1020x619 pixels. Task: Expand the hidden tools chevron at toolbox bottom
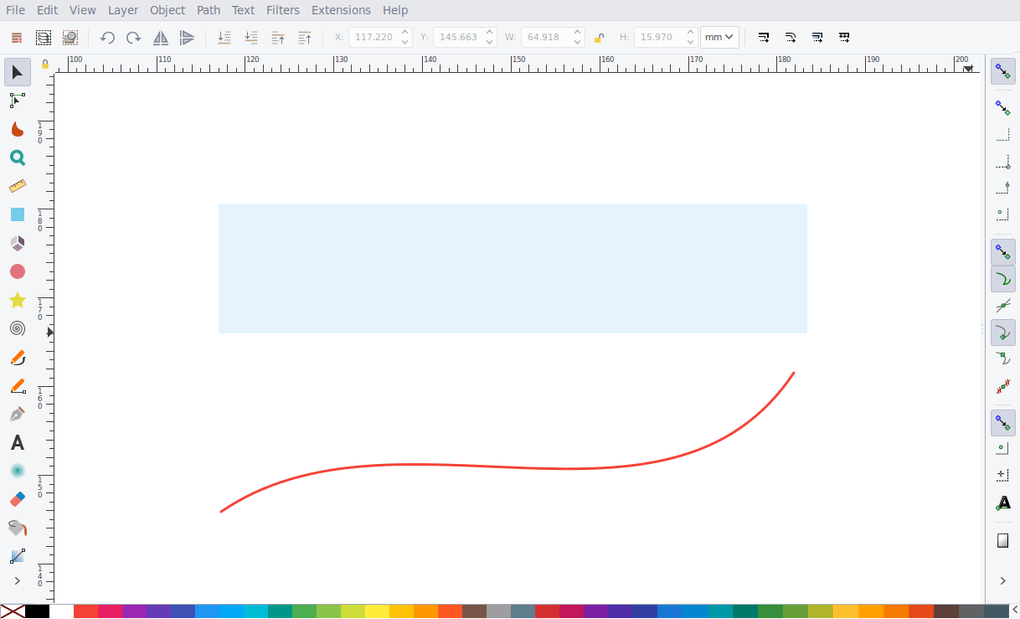click(x=16, y=580)
